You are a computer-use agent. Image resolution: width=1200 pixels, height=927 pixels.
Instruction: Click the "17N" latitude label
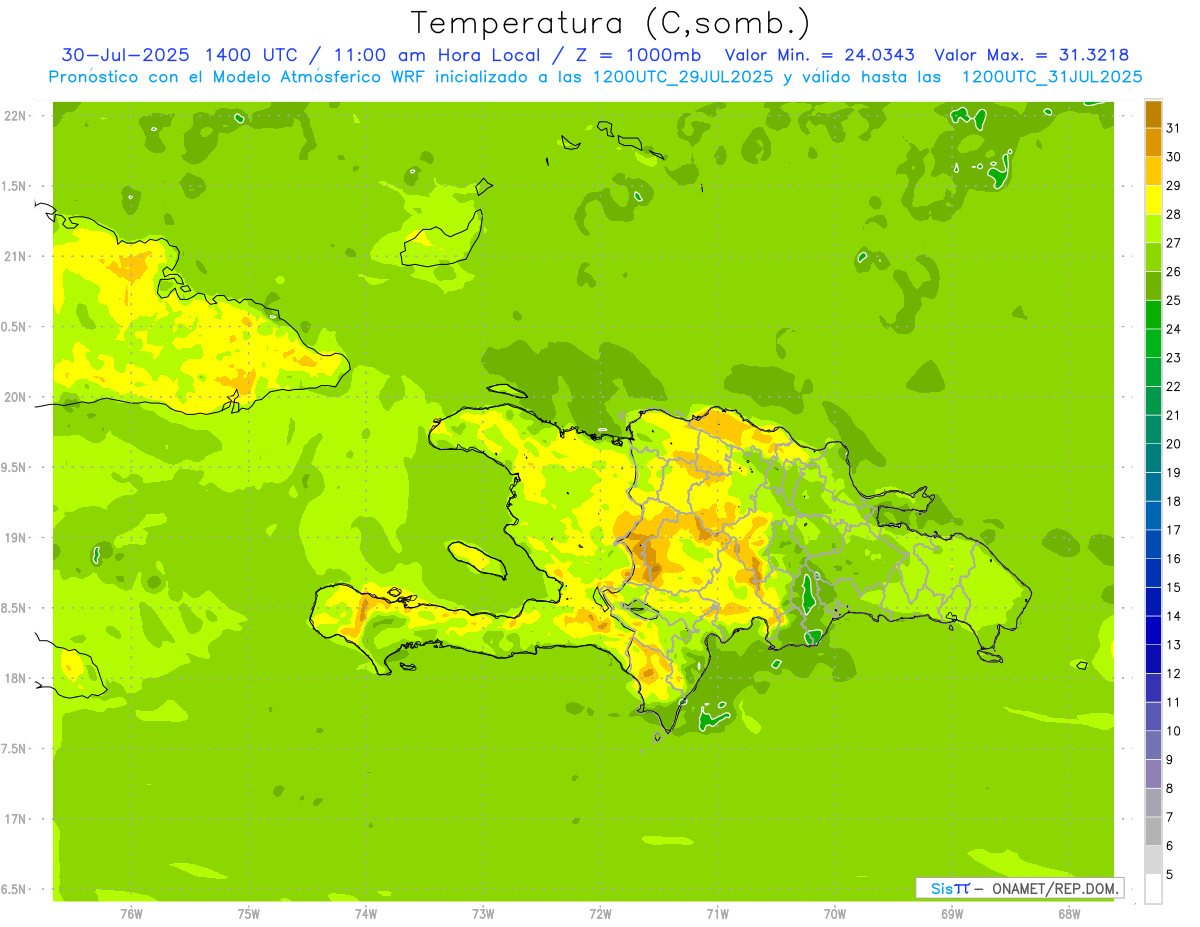click(x=14, y=819)
